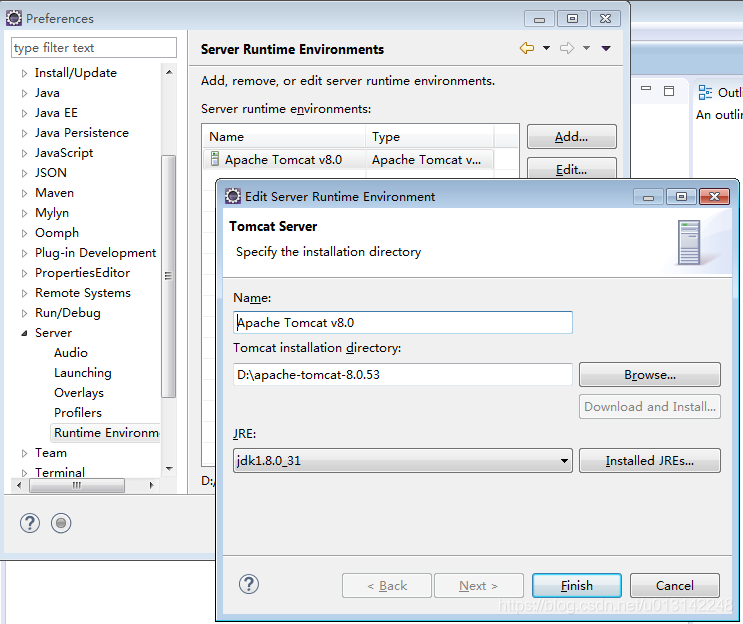The width and height of the screenshot is (743, 624).
Task: Click the Tomcat server icon in table row
Action: click(x=215, y=159)
